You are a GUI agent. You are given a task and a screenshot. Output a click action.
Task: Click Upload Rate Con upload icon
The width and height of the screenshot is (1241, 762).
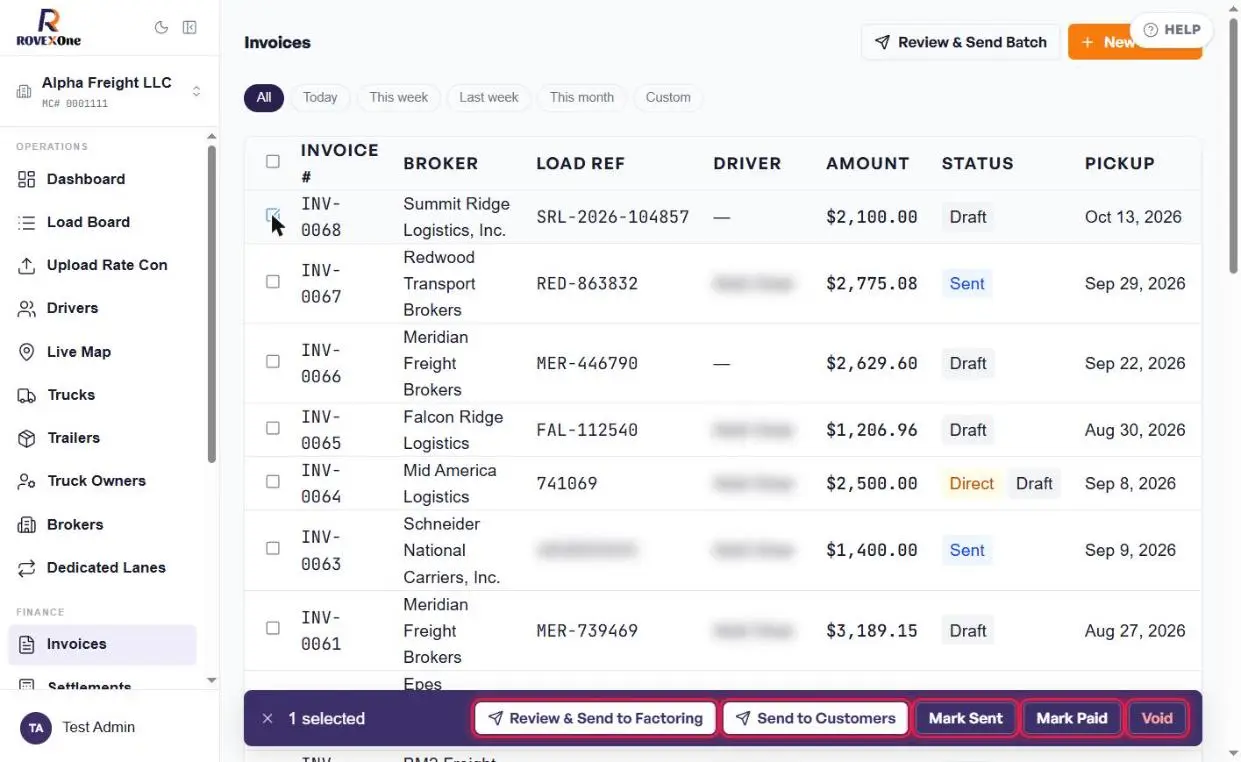pyautogui.click(x=27, y=265)
